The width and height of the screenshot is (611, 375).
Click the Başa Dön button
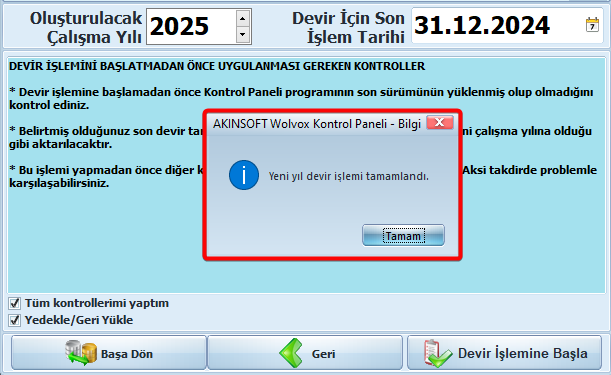coord(109,353)
